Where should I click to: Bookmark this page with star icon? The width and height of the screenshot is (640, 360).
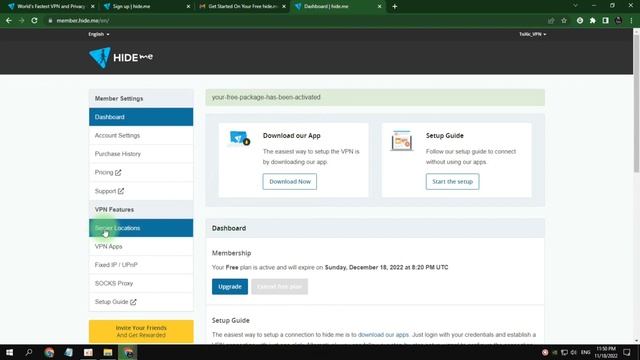pos(564,20)
